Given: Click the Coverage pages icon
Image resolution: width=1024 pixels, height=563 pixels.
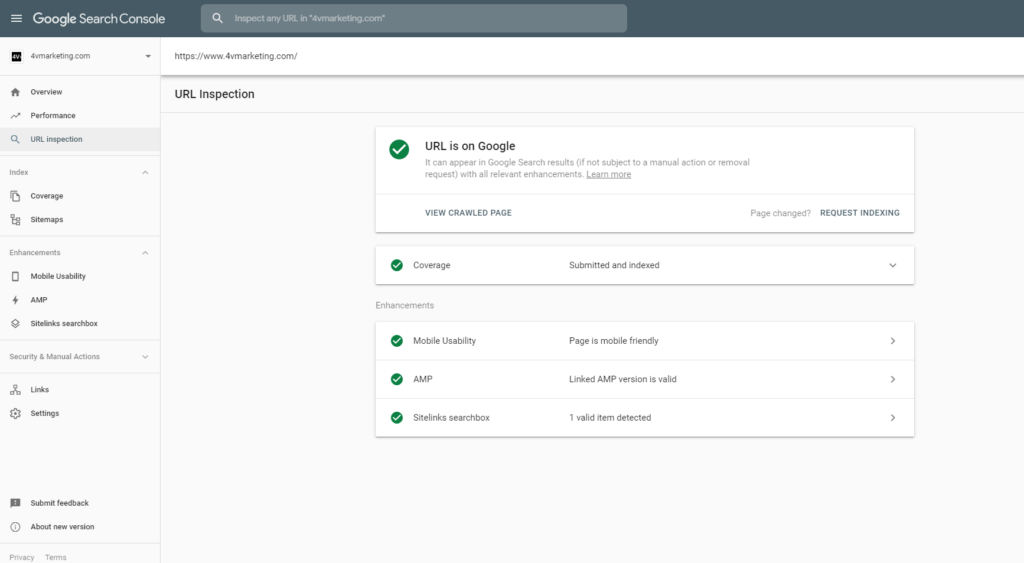Looking at the screenshot, I should click(x=15, y=196).
